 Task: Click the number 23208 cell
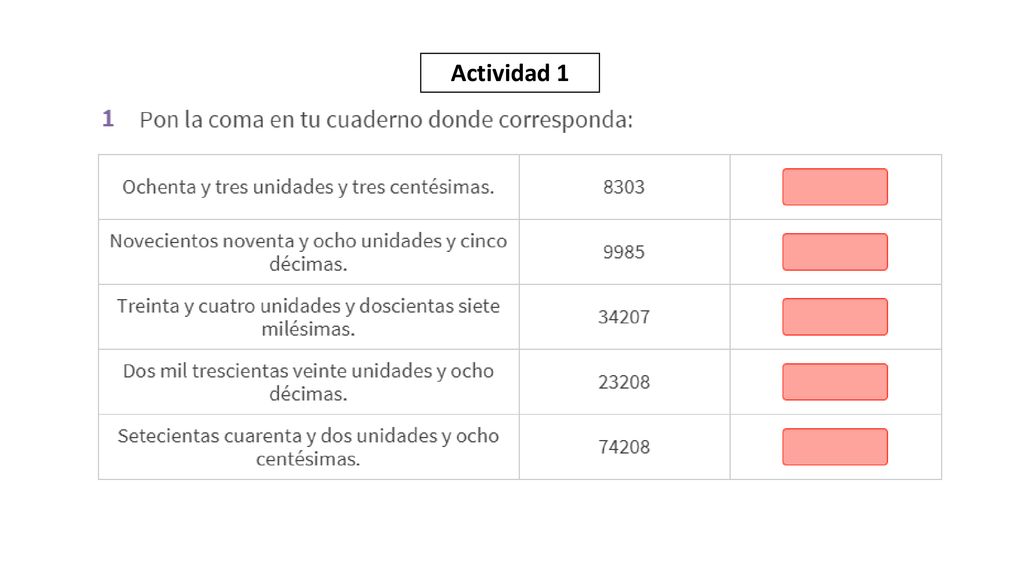point(624,382)
